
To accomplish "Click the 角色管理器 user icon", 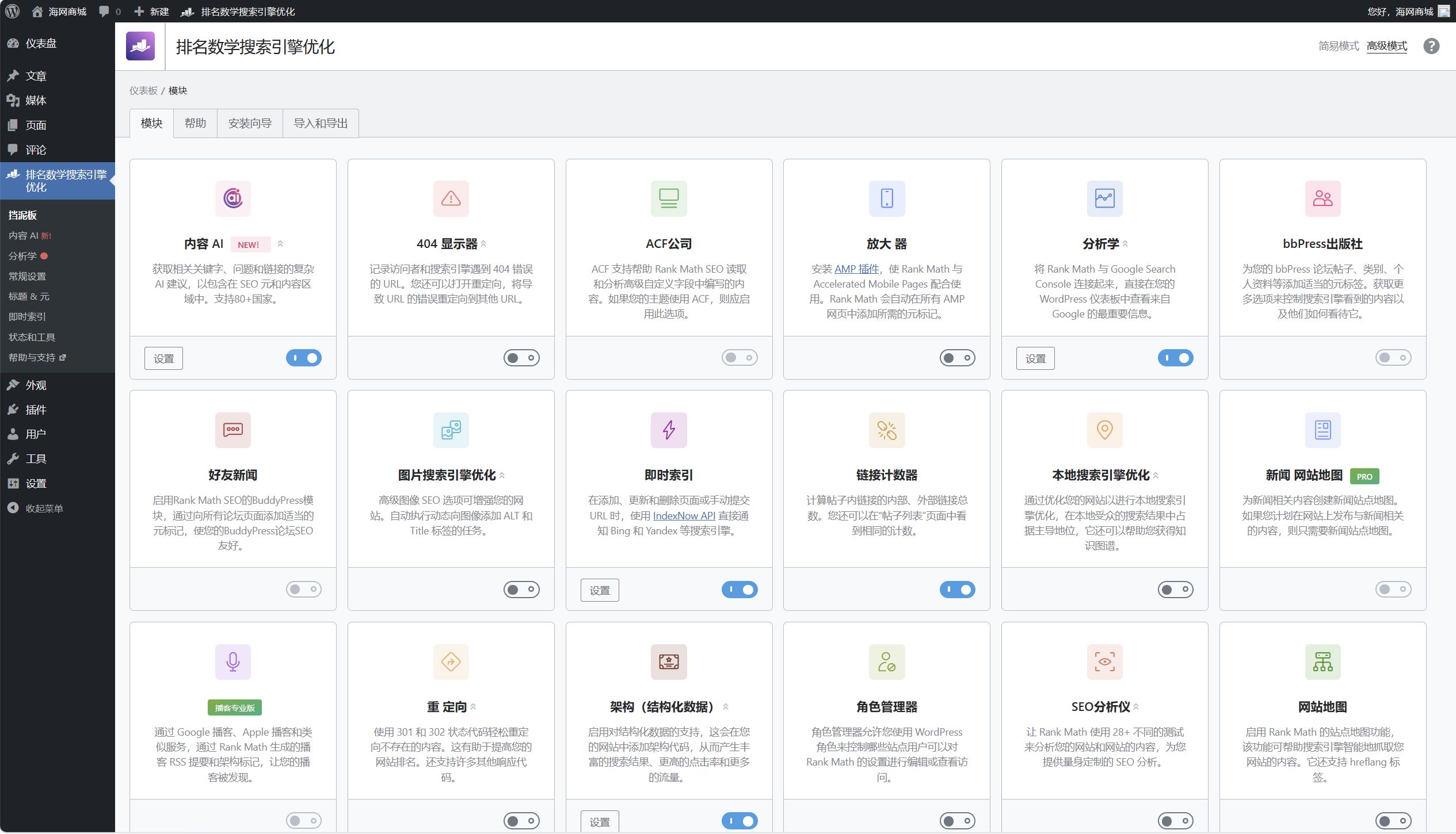I will pos(887,661).
